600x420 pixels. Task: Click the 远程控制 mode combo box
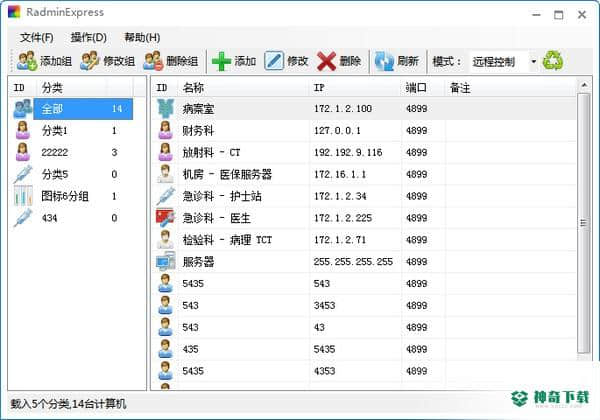[504, 61]
